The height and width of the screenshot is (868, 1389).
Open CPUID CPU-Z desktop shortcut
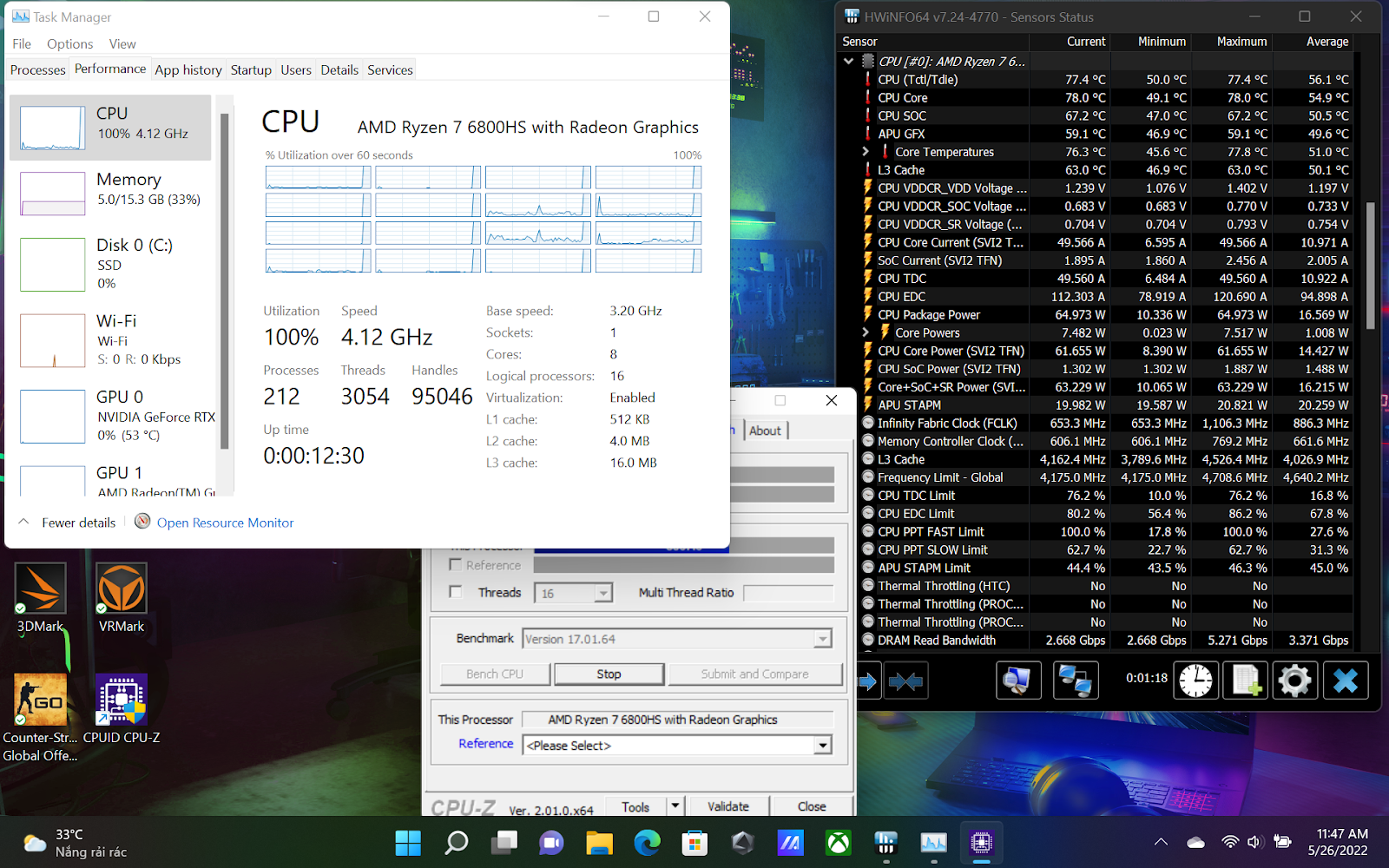pos(122,709)
